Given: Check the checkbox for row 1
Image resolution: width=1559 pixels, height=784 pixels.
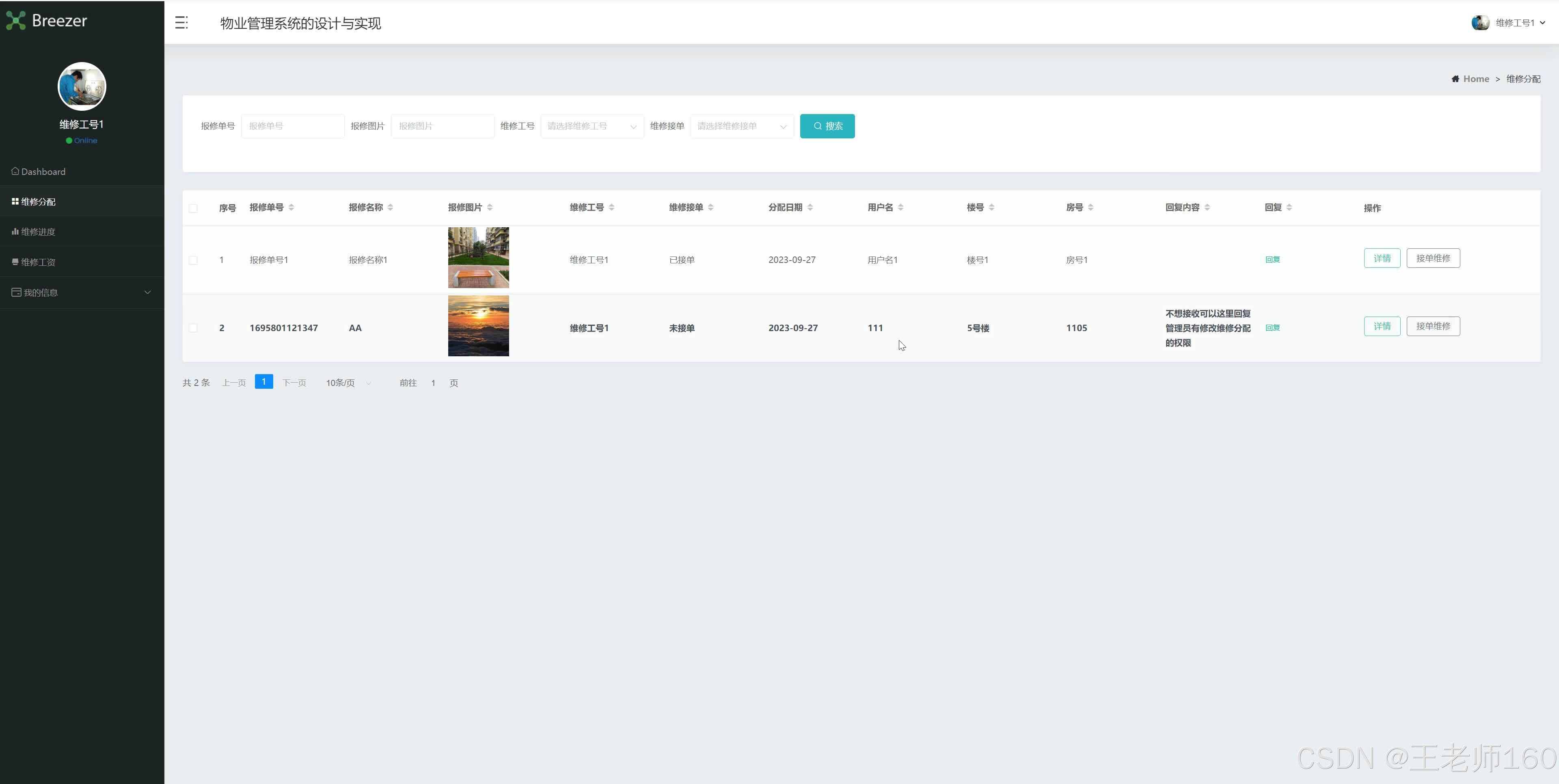Looking at the screenshot, I should click(x=193, y=260).
